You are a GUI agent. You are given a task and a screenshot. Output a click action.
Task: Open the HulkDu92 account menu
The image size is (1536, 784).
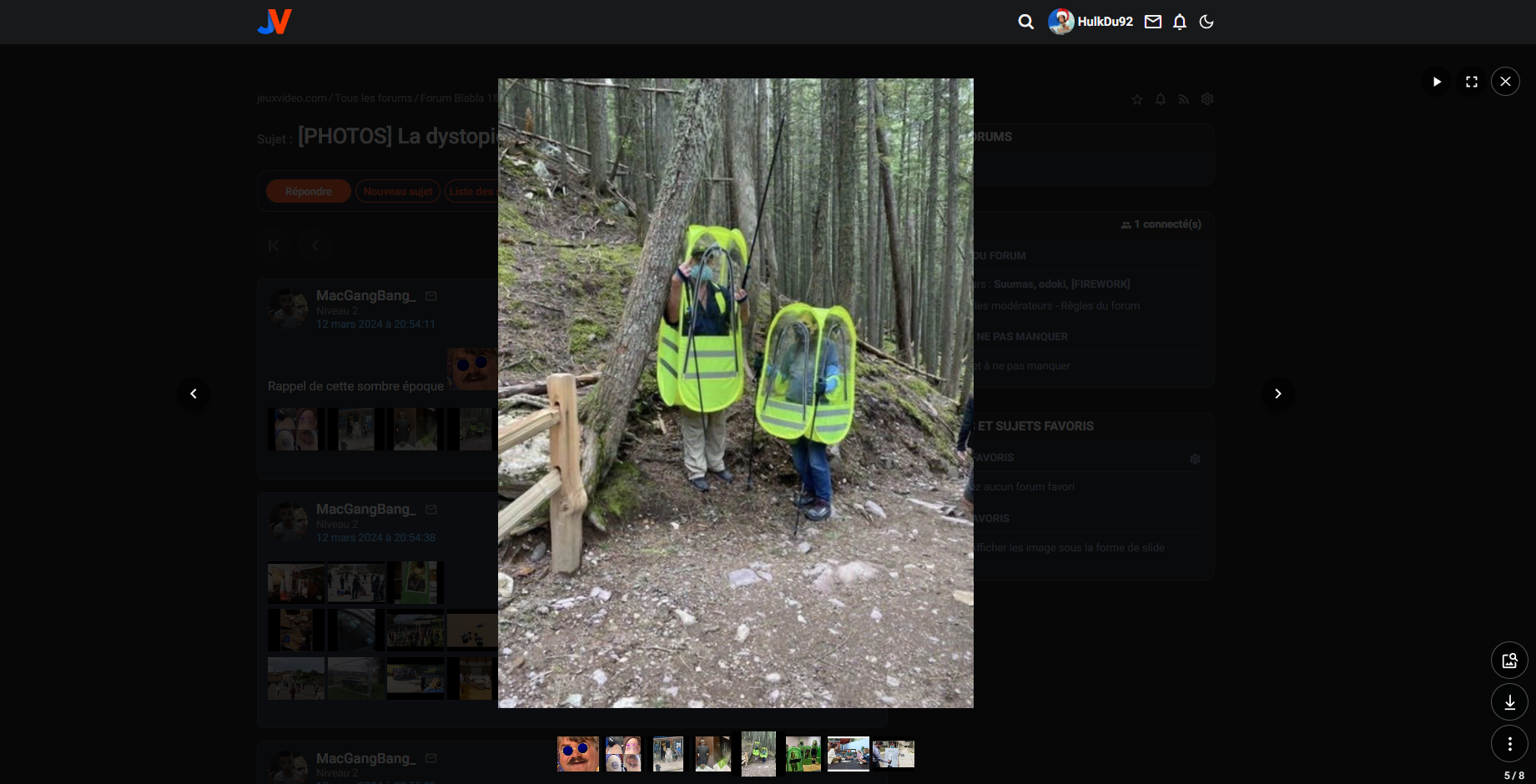coord(1090,22)
